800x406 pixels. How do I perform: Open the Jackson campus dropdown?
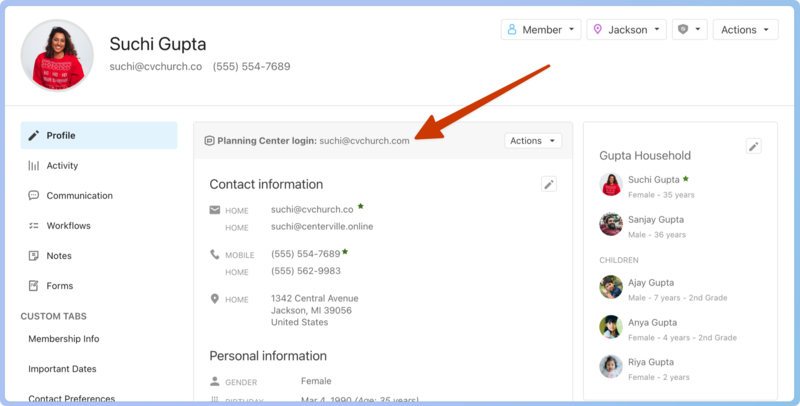(627, 30)
